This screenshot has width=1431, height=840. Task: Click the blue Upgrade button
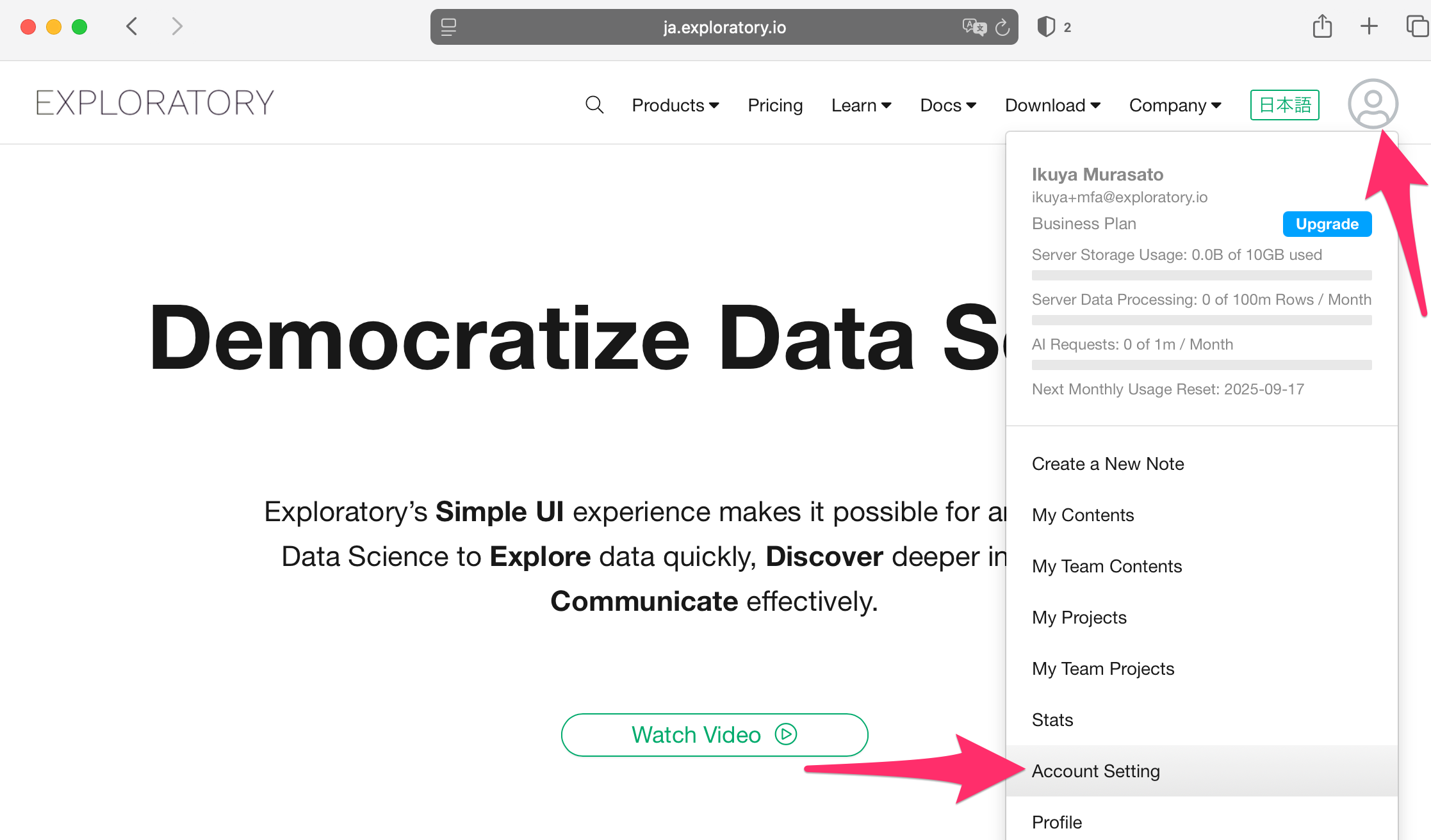tap(1327, 224)
